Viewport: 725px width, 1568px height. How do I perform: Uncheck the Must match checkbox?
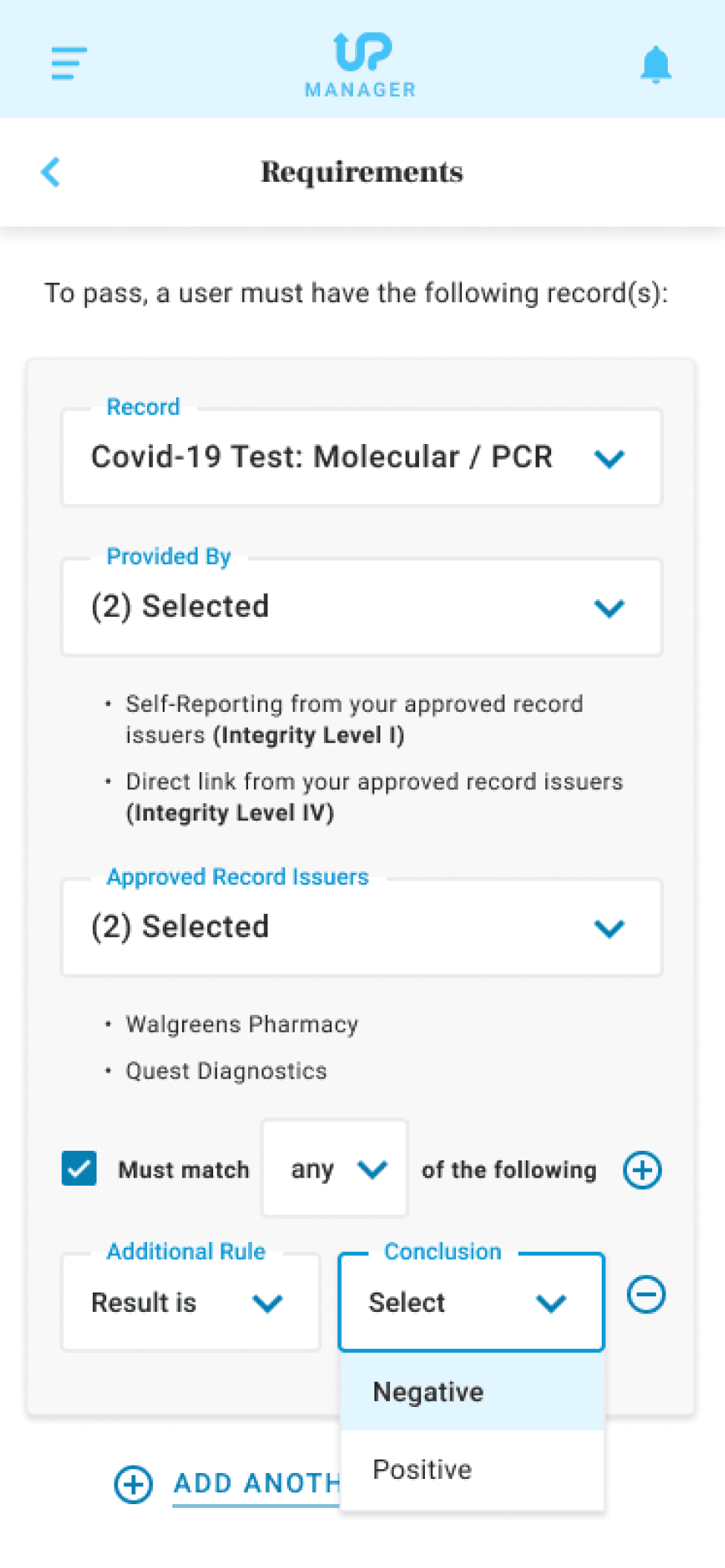point(79,1169)
